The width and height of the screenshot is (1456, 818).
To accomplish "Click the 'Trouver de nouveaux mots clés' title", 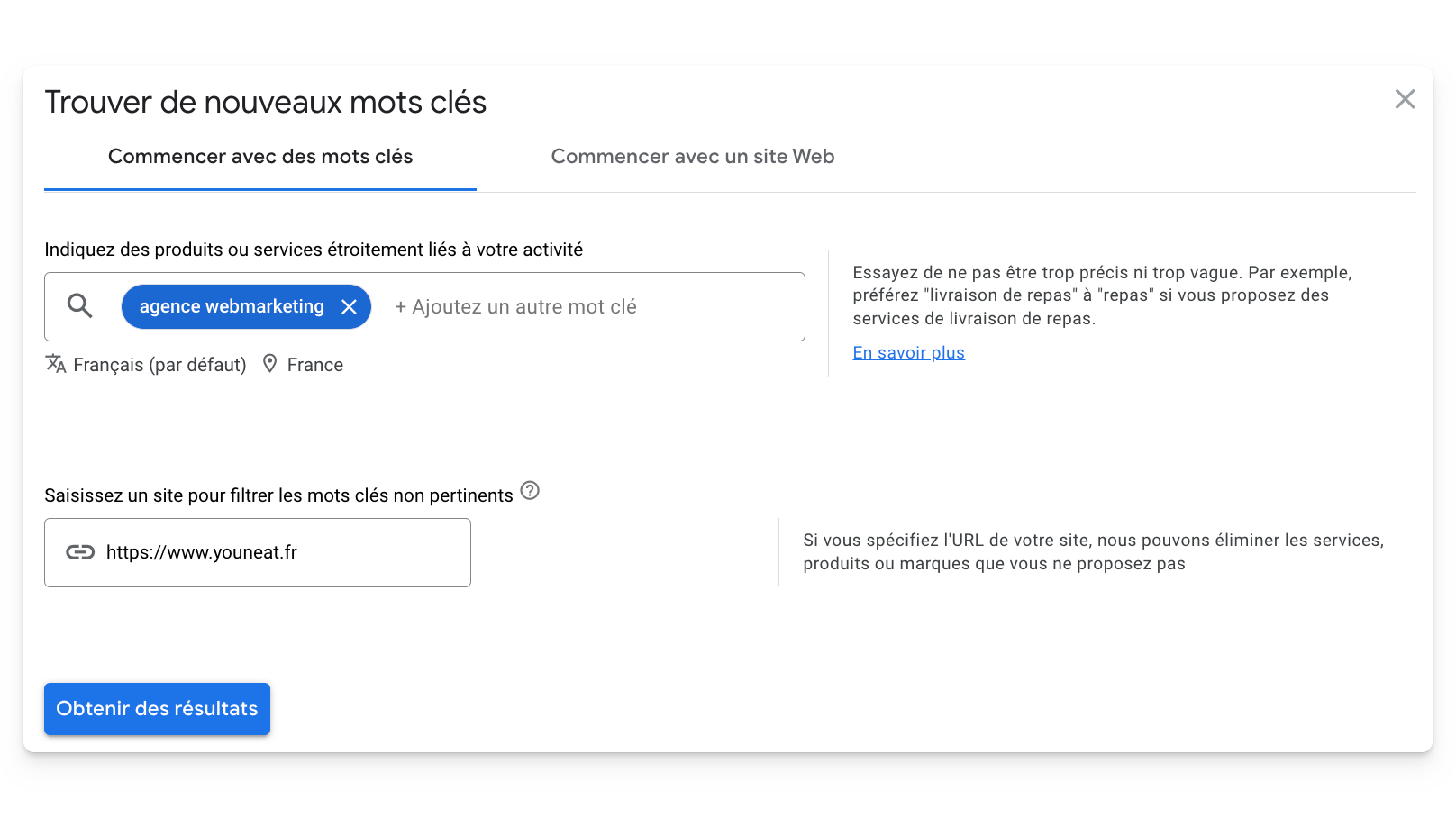I will point(266,103).
